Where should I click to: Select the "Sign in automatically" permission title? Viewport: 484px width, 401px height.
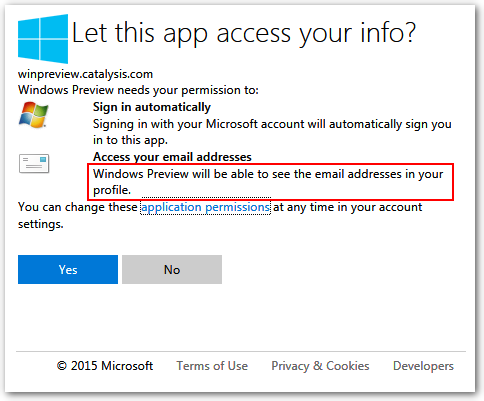(152, 107)
